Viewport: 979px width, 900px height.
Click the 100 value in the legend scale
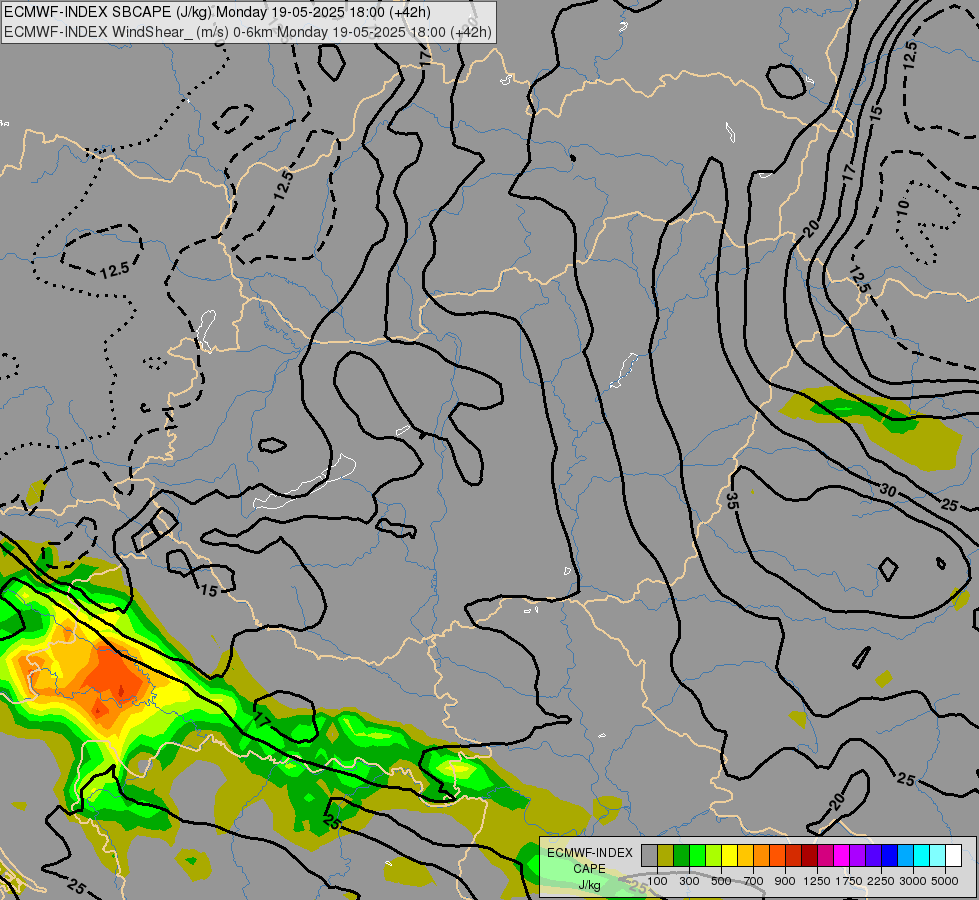tap(657, 881)
